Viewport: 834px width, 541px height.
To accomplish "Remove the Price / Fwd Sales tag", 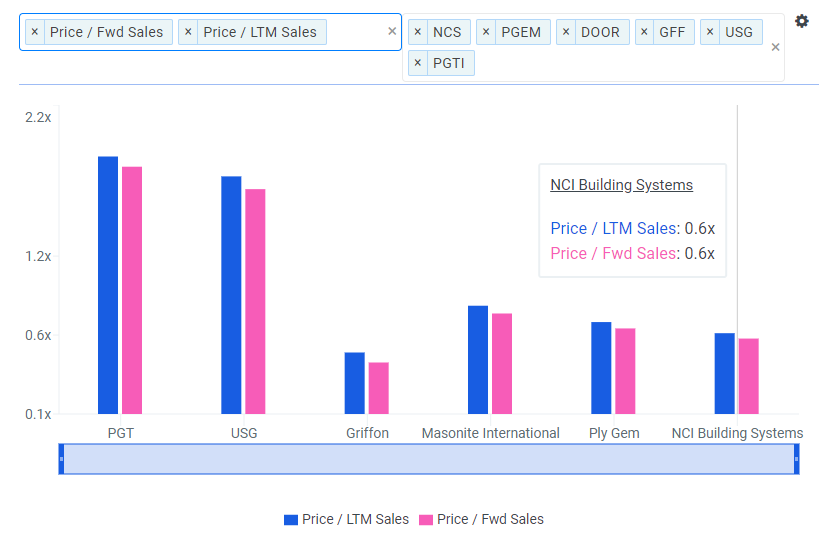I will click(x=35, y=32).
